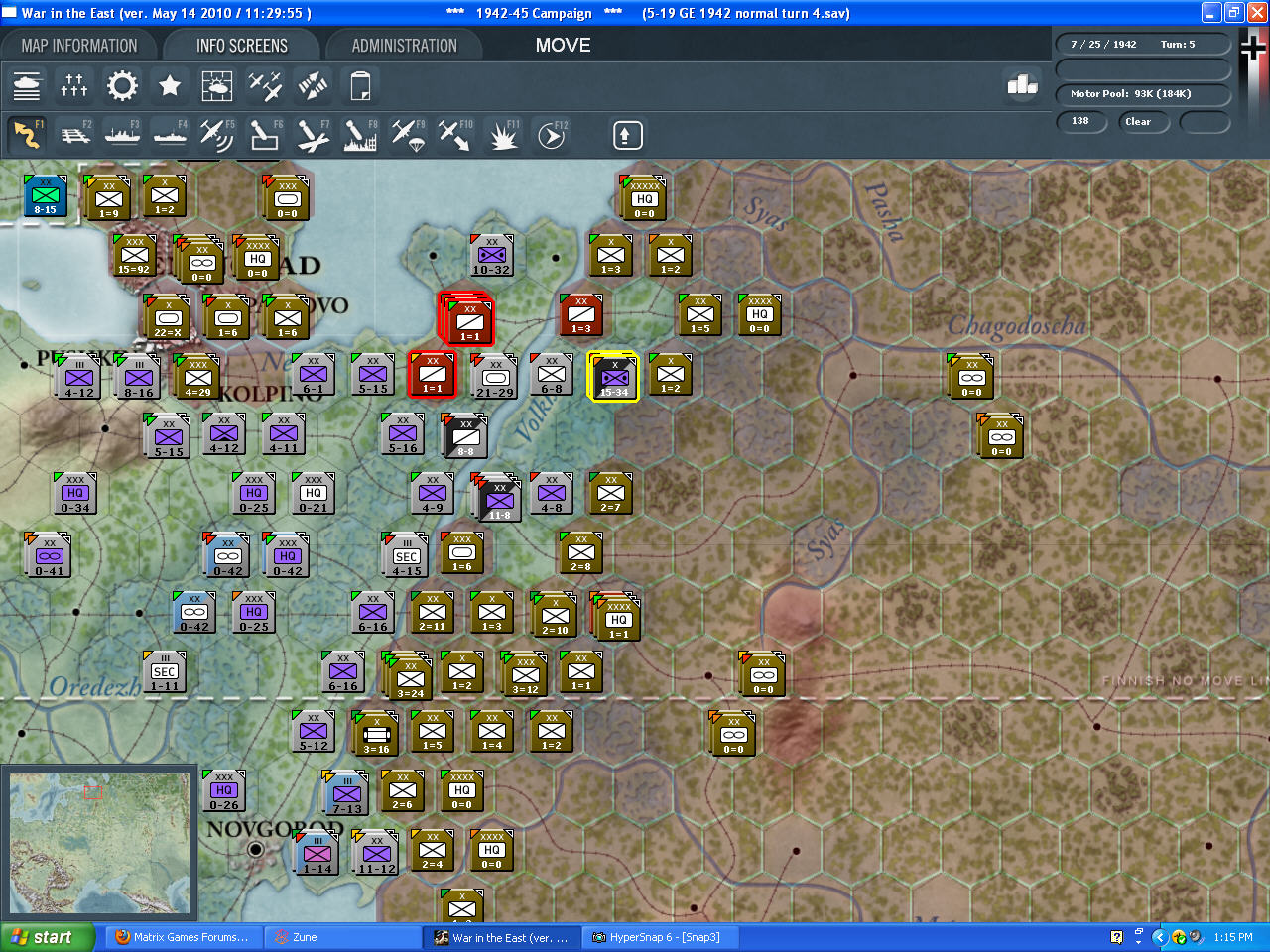Viewport: 1270px width, 952px height.
Task: Select the yellow-highlighted 15-34 unit counter
Action: [613, 377]
